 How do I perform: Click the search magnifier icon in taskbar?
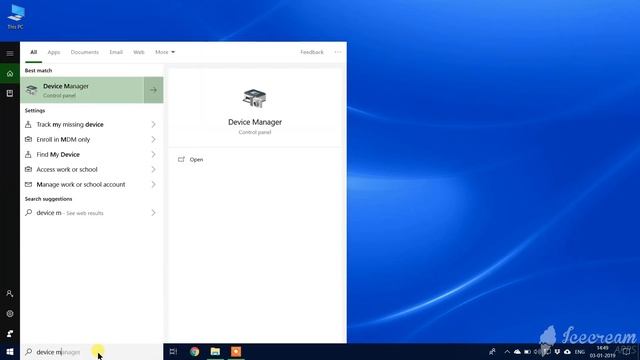point(29,352)
